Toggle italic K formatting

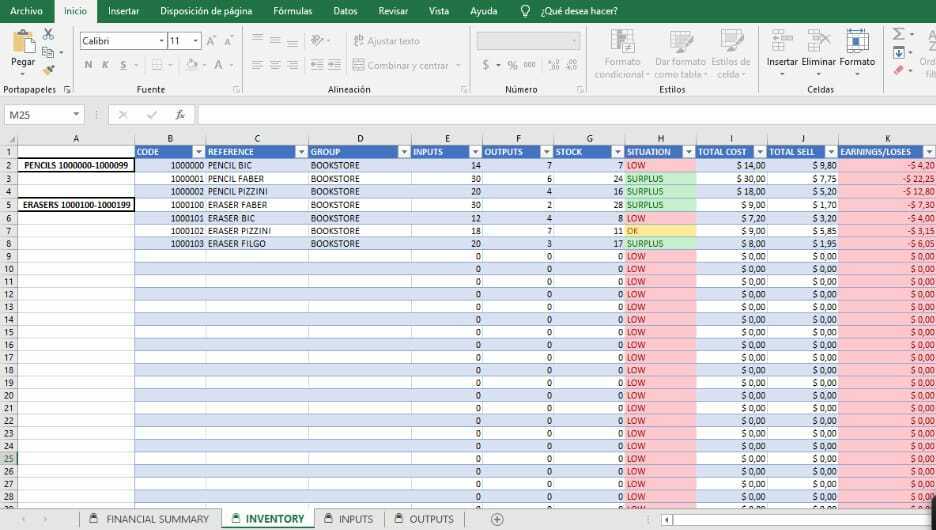106,65
